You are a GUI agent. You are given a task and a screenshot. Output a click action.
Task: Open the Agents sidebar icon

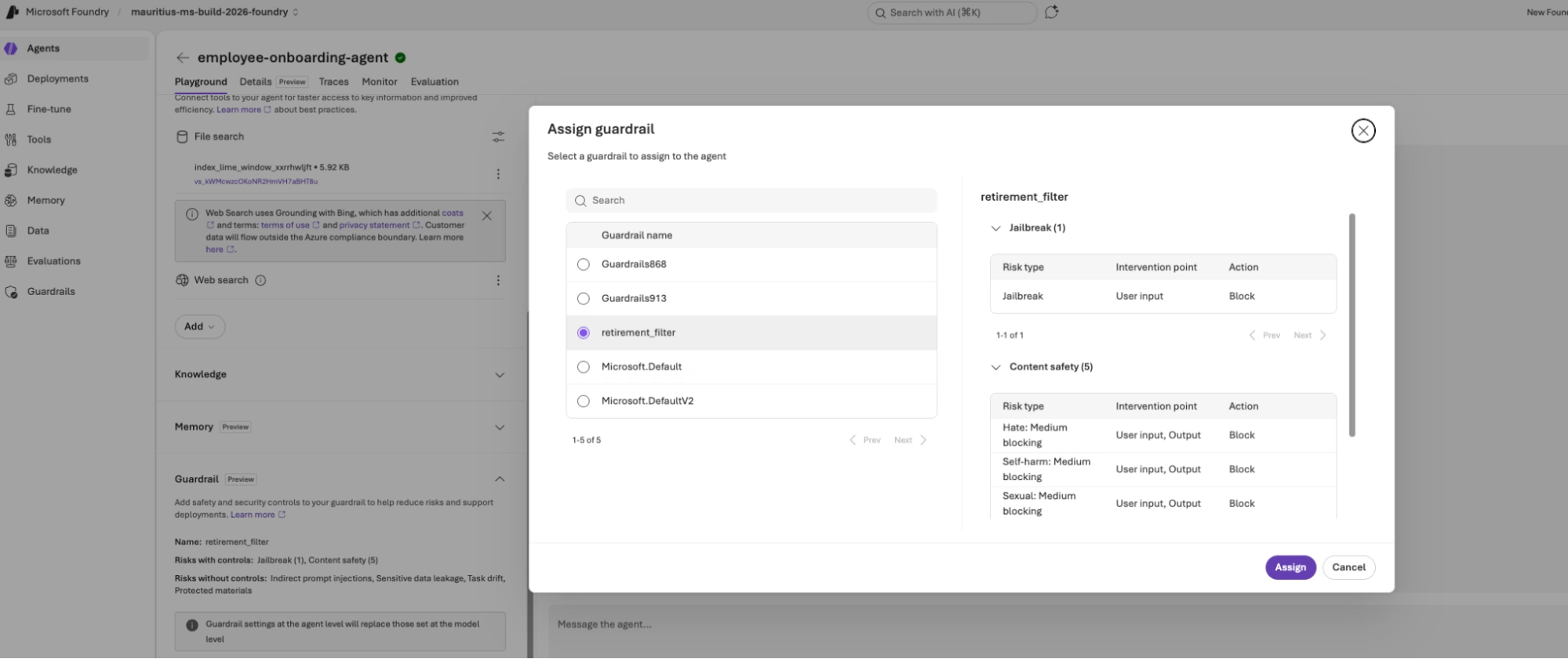[11, 49]
